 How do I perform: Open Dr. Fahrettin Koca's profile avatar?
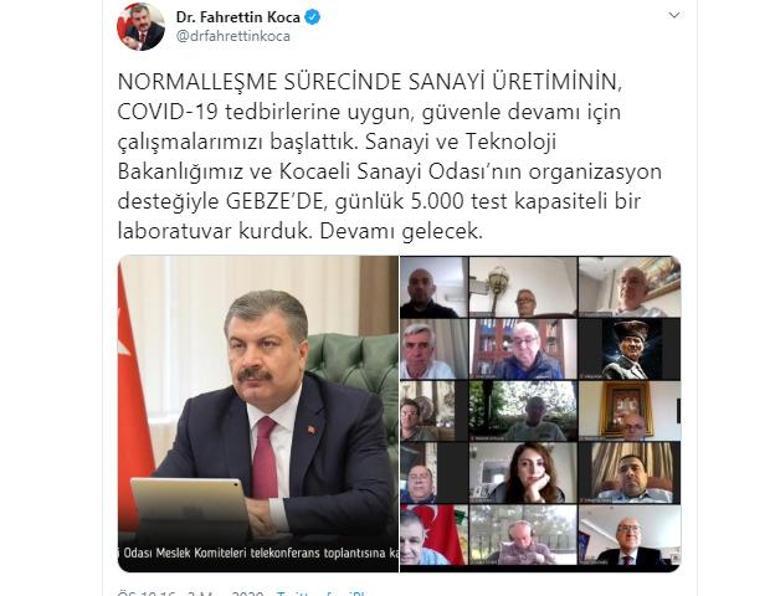[x=141, y=27]
